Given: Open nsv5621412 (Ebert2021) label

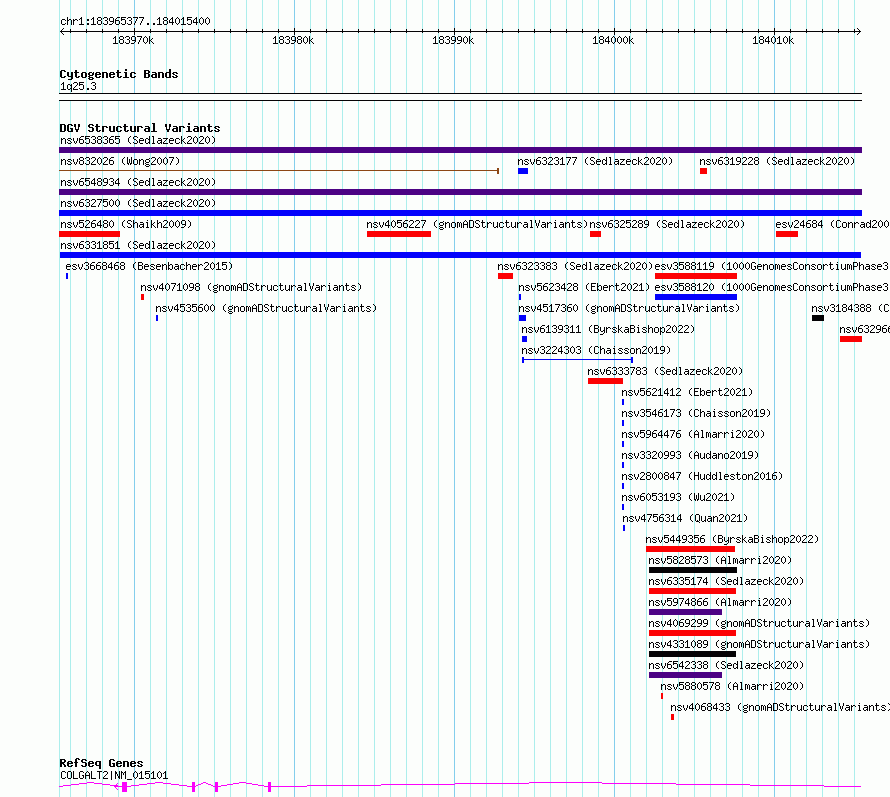Looking at the screenshot, I should click(687, 392).
